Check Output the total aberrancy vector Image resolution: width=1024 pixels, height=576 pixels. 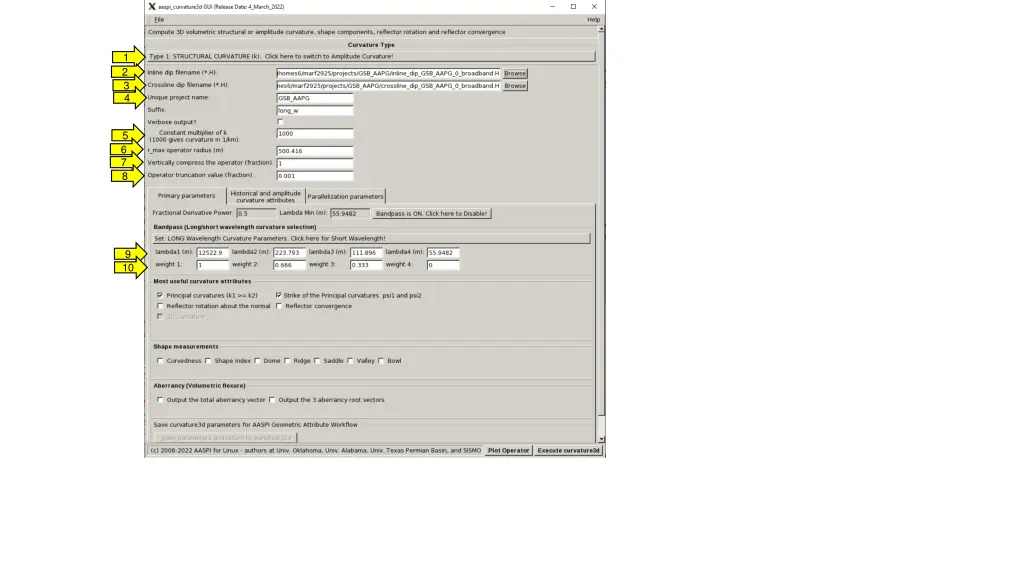point(160,400)
